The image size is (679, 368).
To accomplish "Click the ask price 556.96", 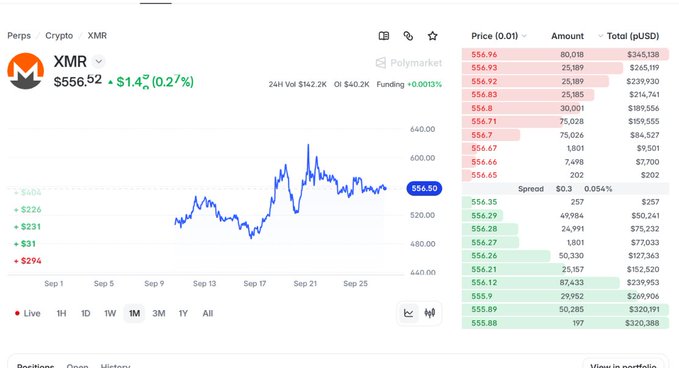I will [x=484, y=55].
